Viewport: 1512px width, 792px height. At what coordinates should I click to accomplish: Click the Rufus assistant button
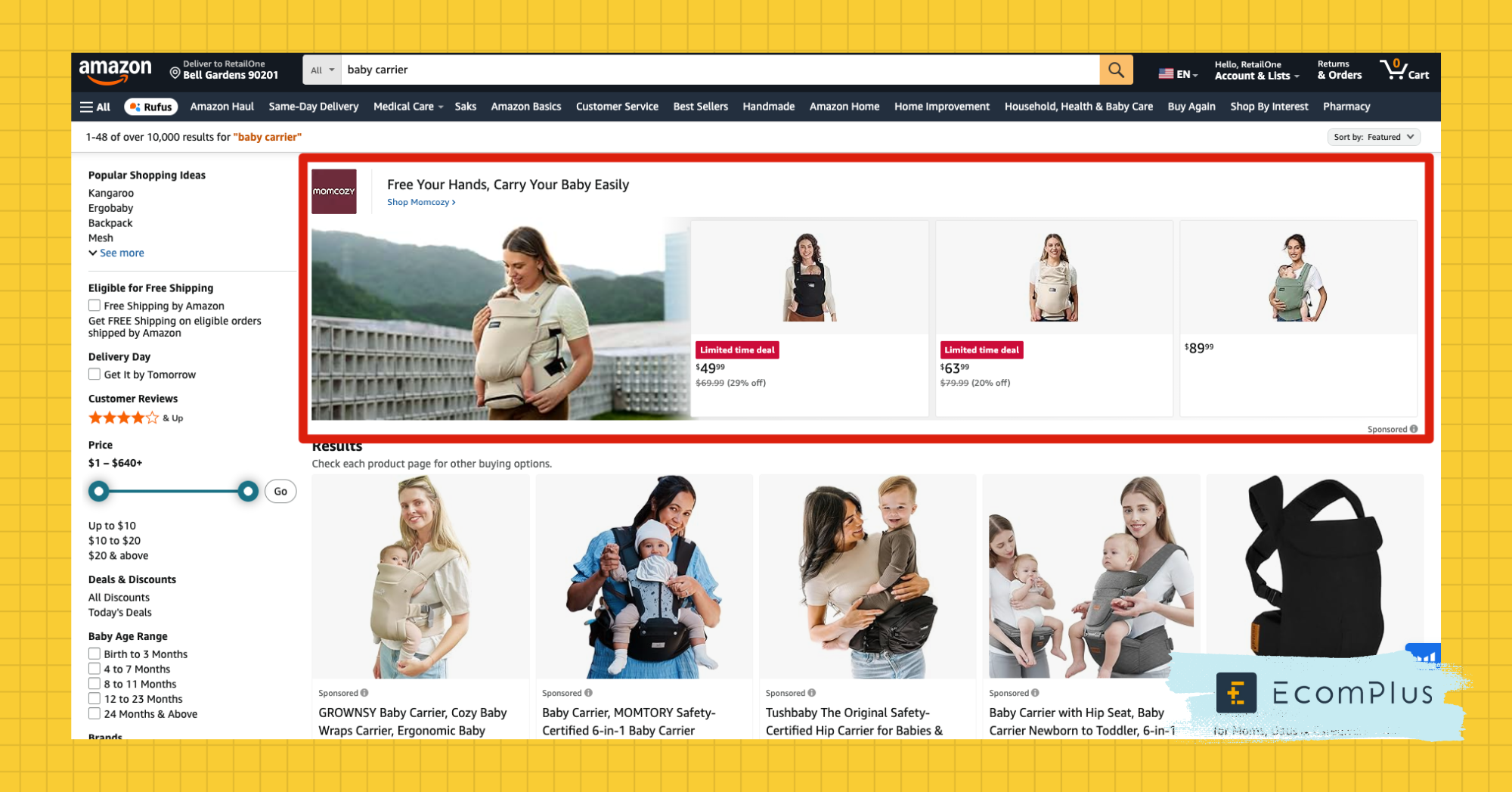150,107
